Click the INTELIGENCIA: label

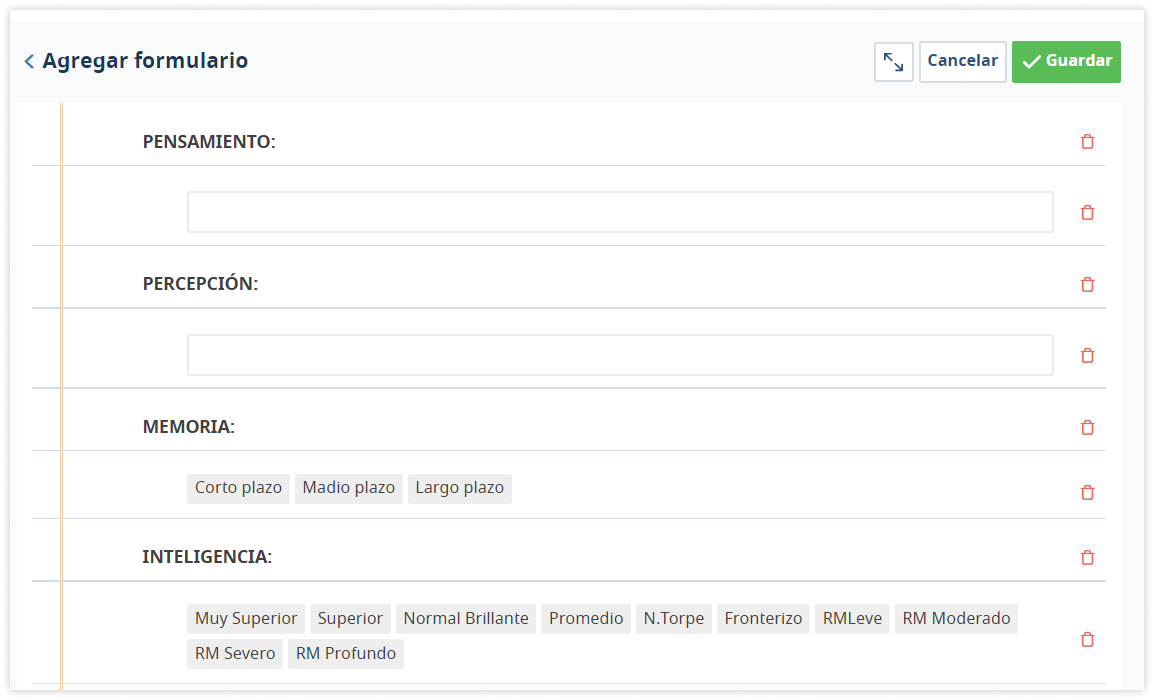click(x=207, y=557)
